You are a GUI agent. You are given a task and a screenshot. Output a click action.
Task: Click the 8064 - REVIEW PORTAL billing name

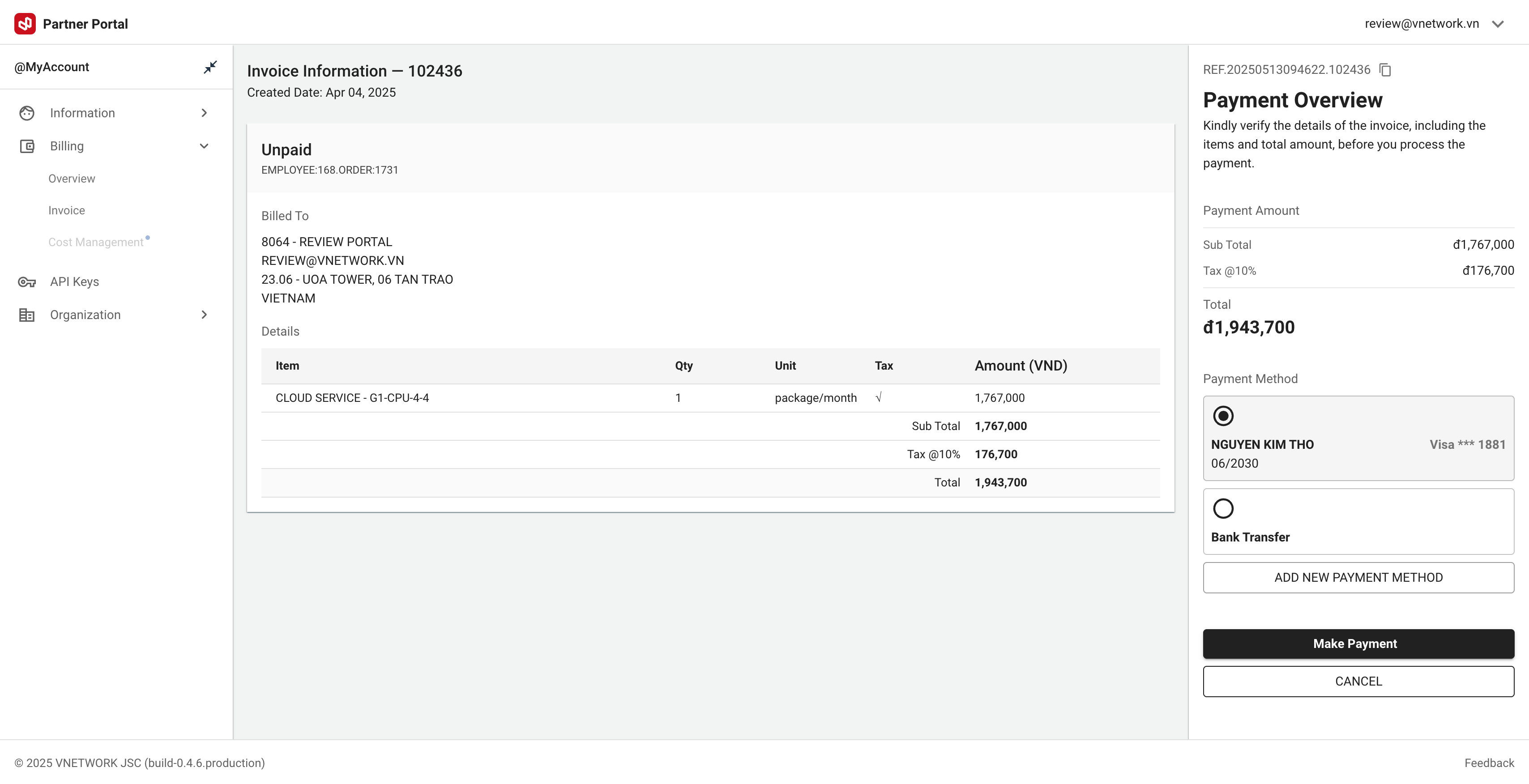[x=326, y=242]
